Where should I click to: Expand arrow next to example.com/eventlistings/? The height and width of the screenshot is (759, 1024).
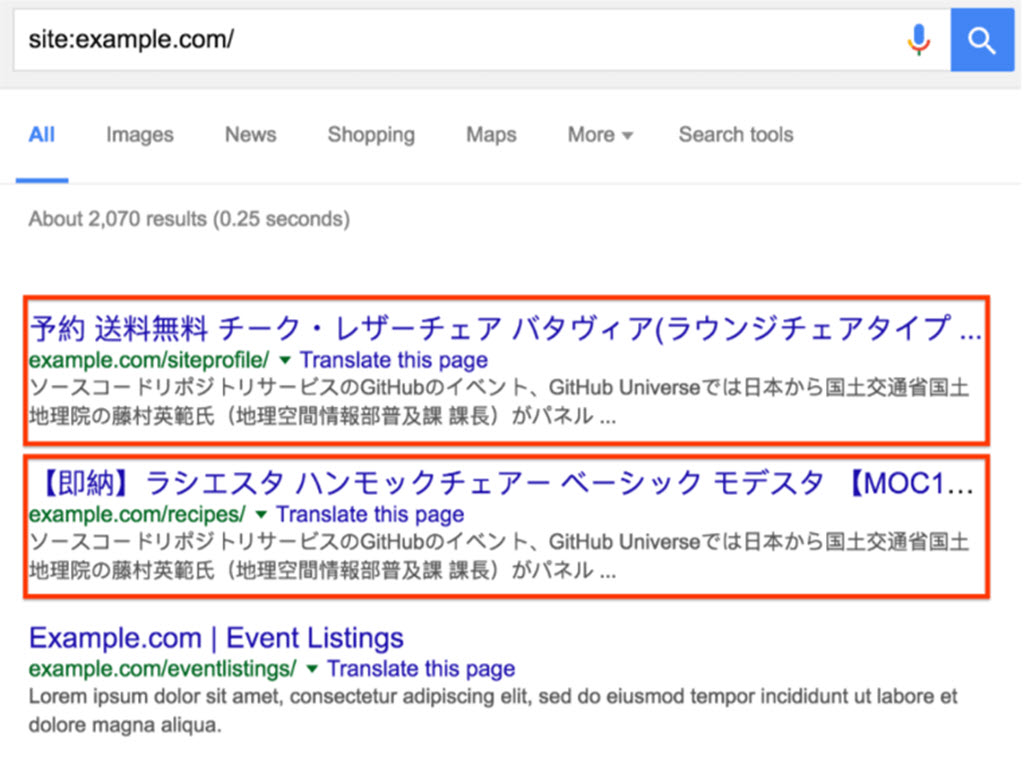[312, 669]
